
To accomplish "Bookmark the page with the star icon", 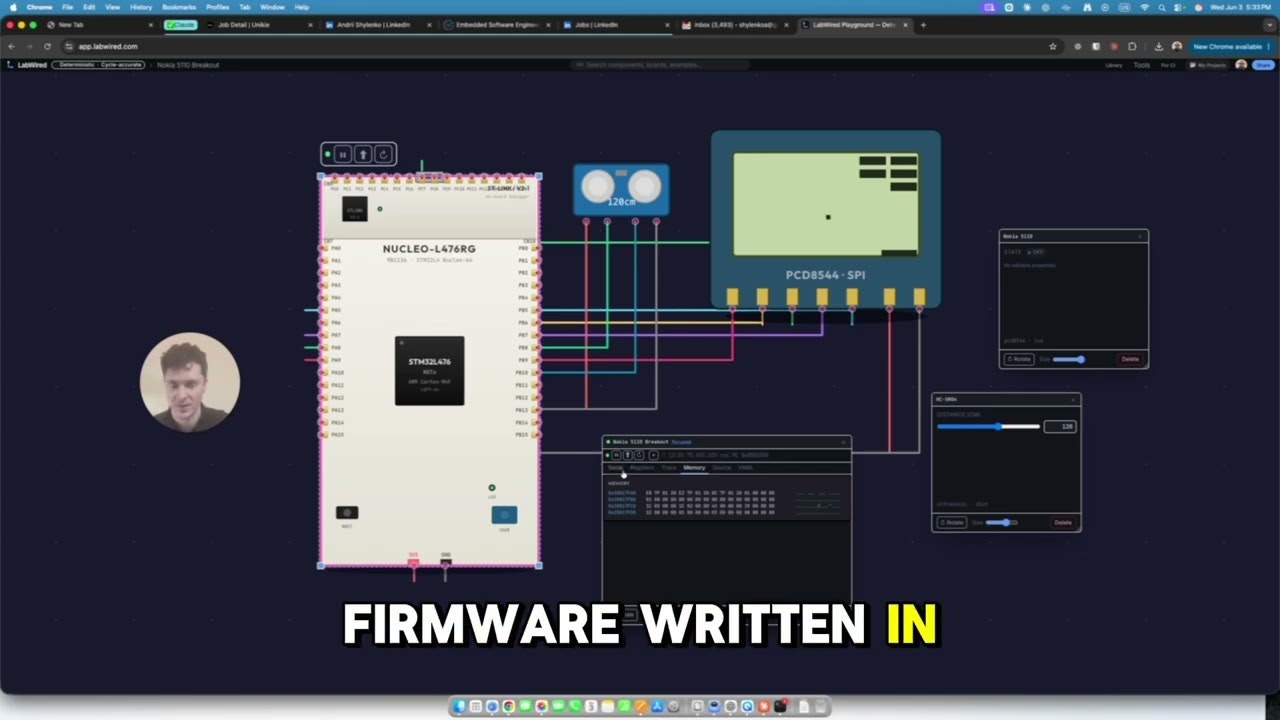I will pos(1053,46).
